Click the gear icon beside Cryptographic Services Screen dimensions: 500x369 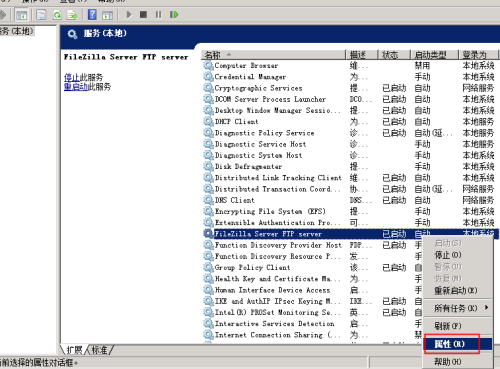[x=208, y=88]
